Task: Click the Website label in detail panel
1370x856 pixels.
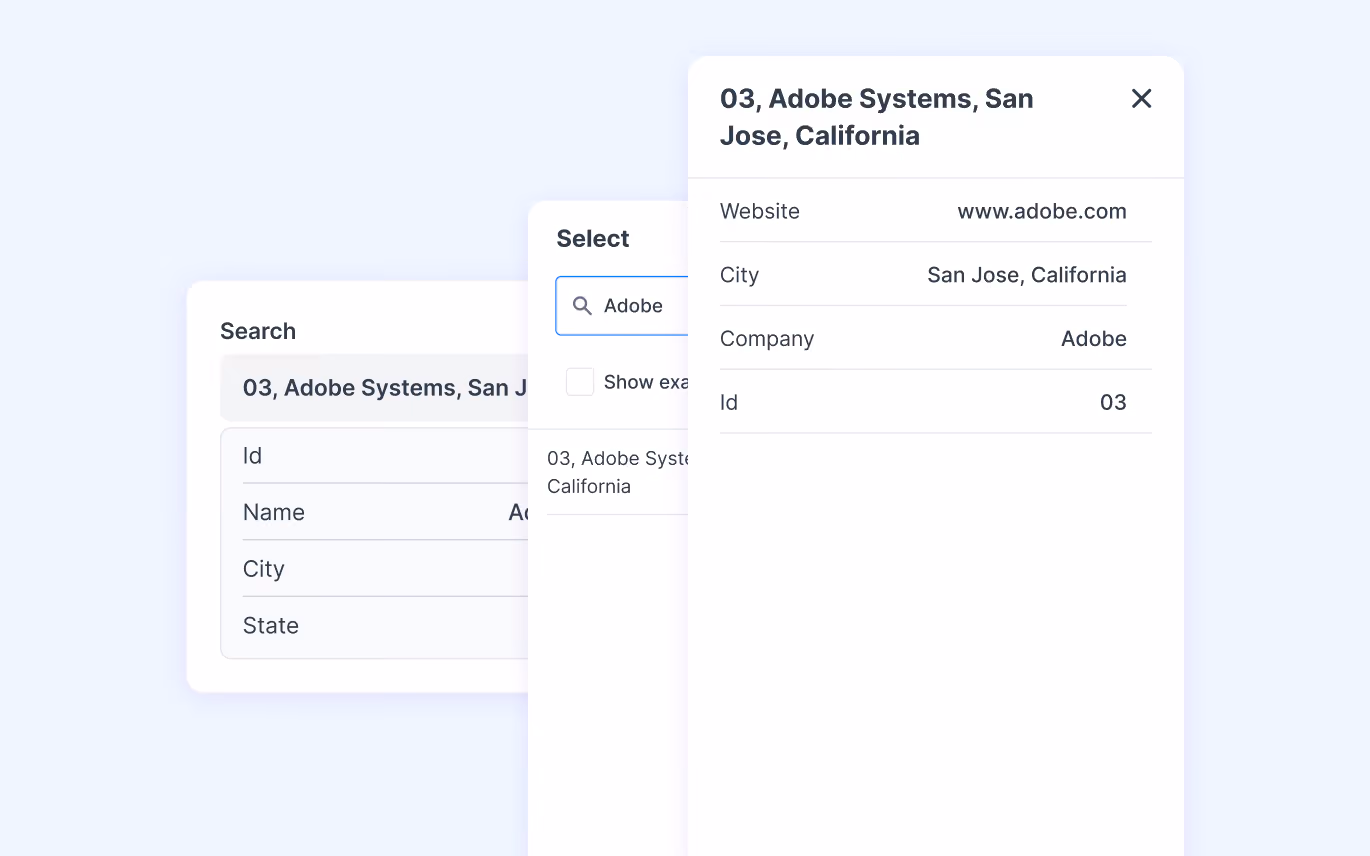Action: point(760,211)
